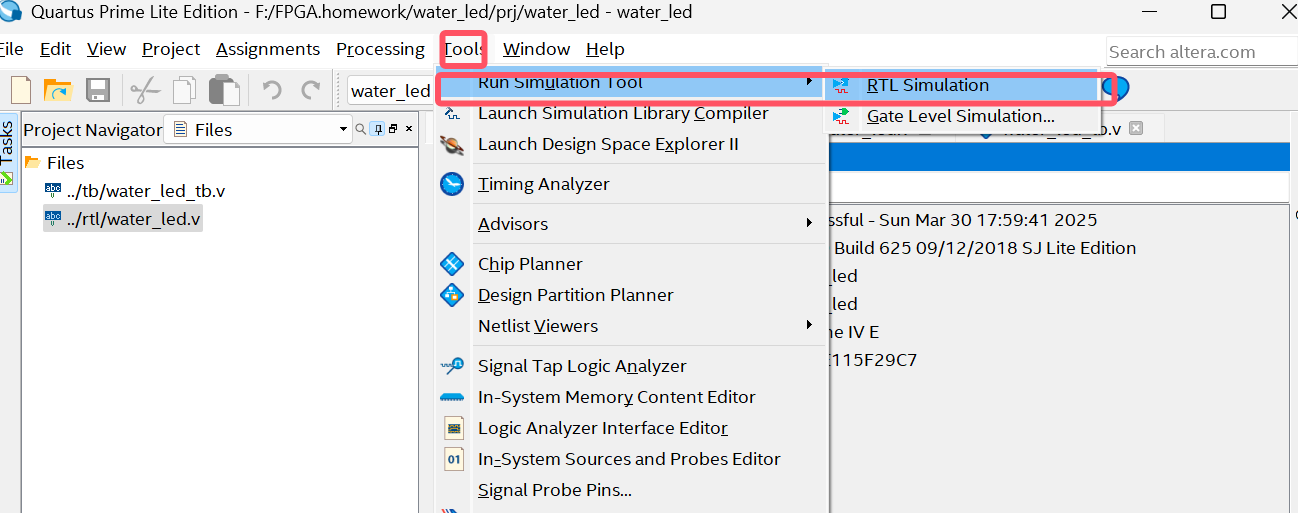This screenshot has height=513, width=1298.
Task: Select In-System Memory Content Editor
Action: (617, 397)
